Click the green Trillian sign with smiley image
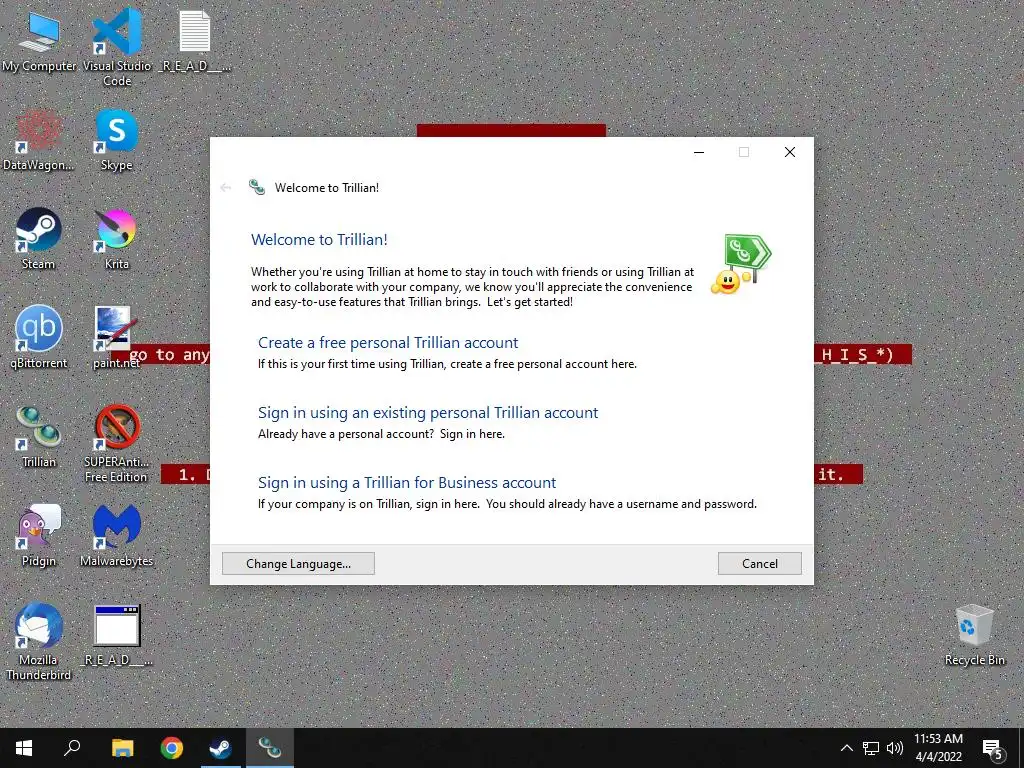This screenshot has height=768, width=1024. pos(741,264)
